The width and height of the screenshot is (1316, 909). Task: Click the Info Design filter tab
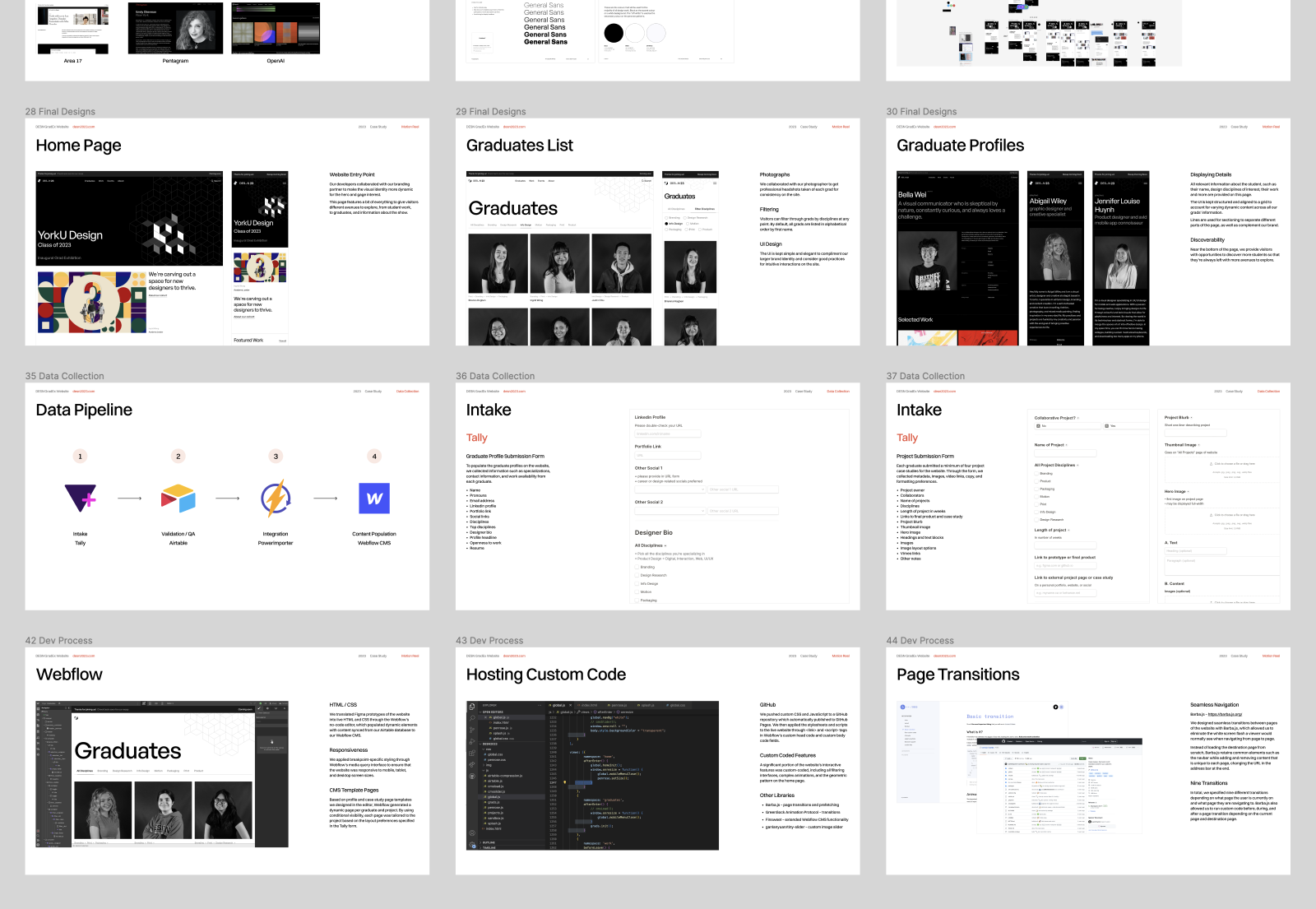[x=525, y=225]
